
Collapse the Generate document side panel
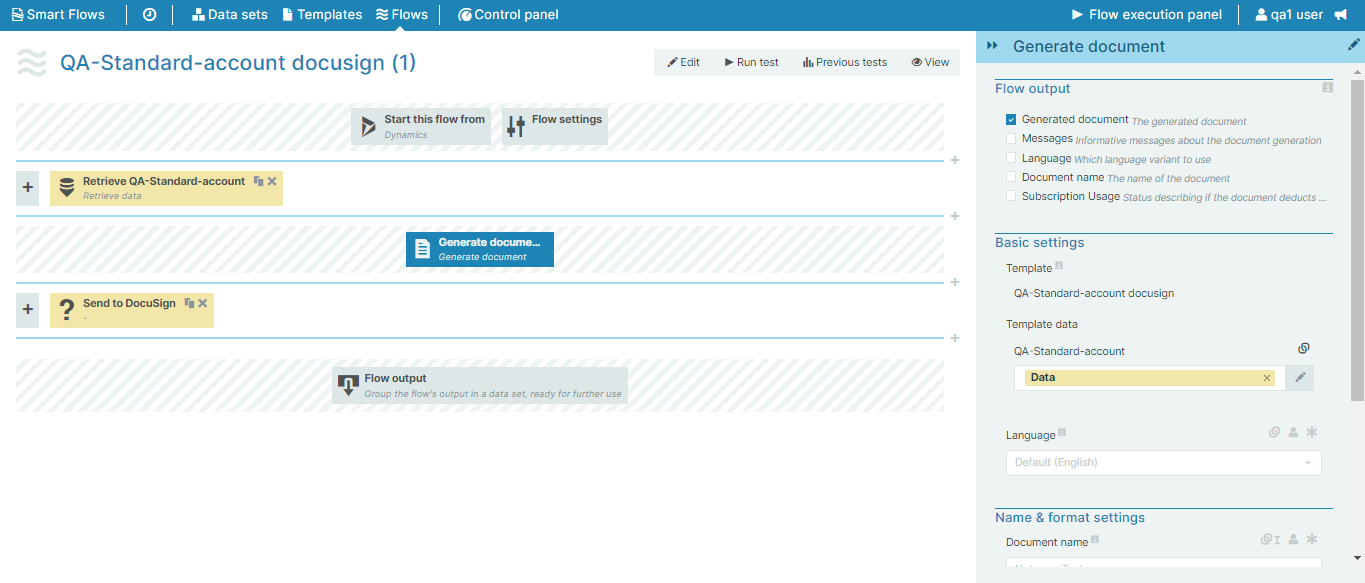tap(993, 46)
